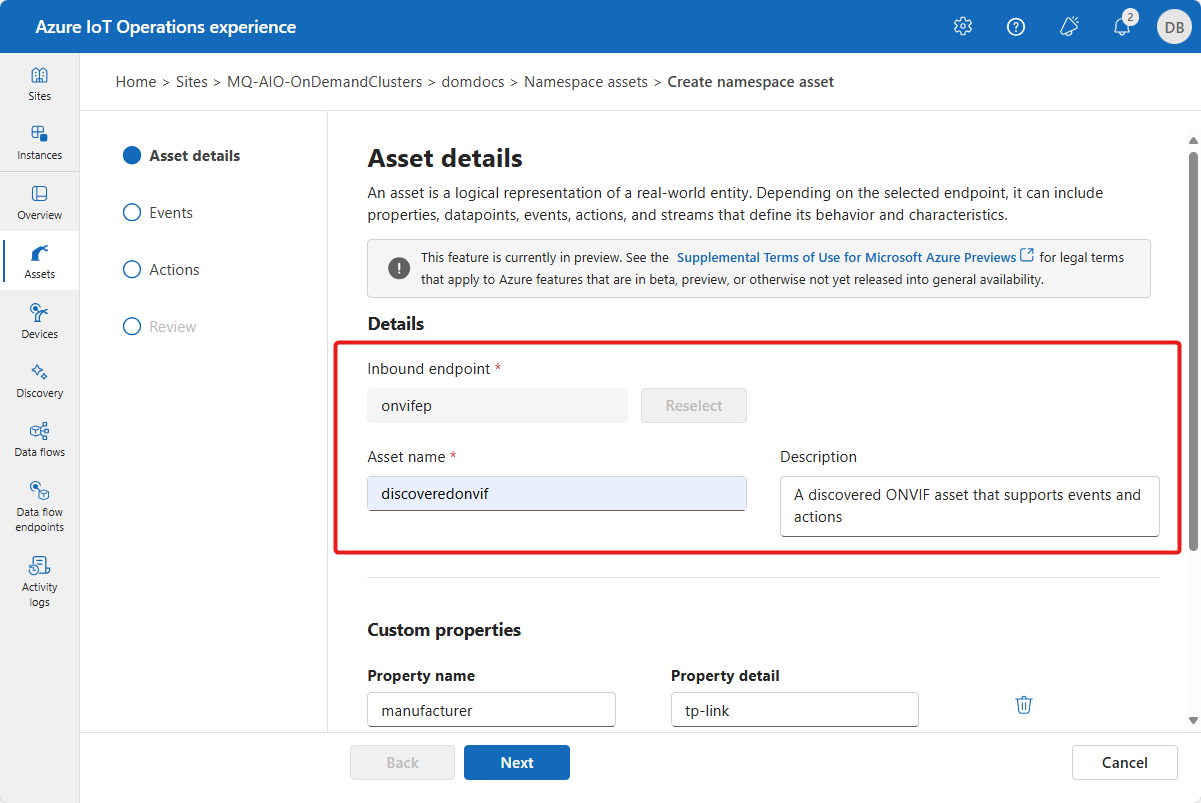Open Data flow endpoints in sidebar

point(39,507)
